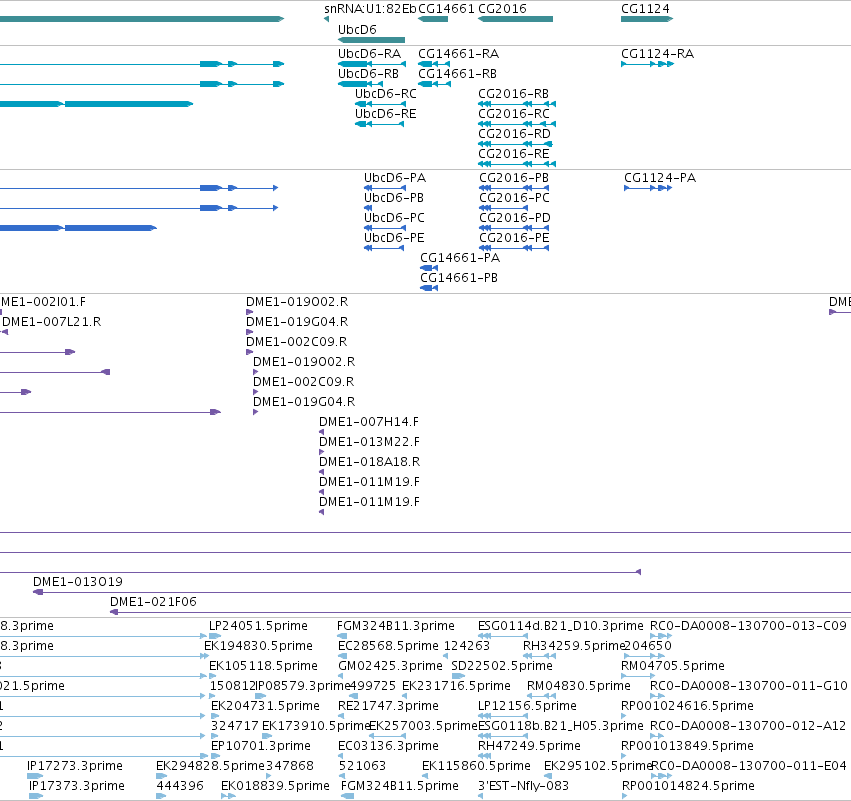This screenshot has width=851, height=801.
Task: Click EST RP001024616.5prime
Action: click(624, 716)
